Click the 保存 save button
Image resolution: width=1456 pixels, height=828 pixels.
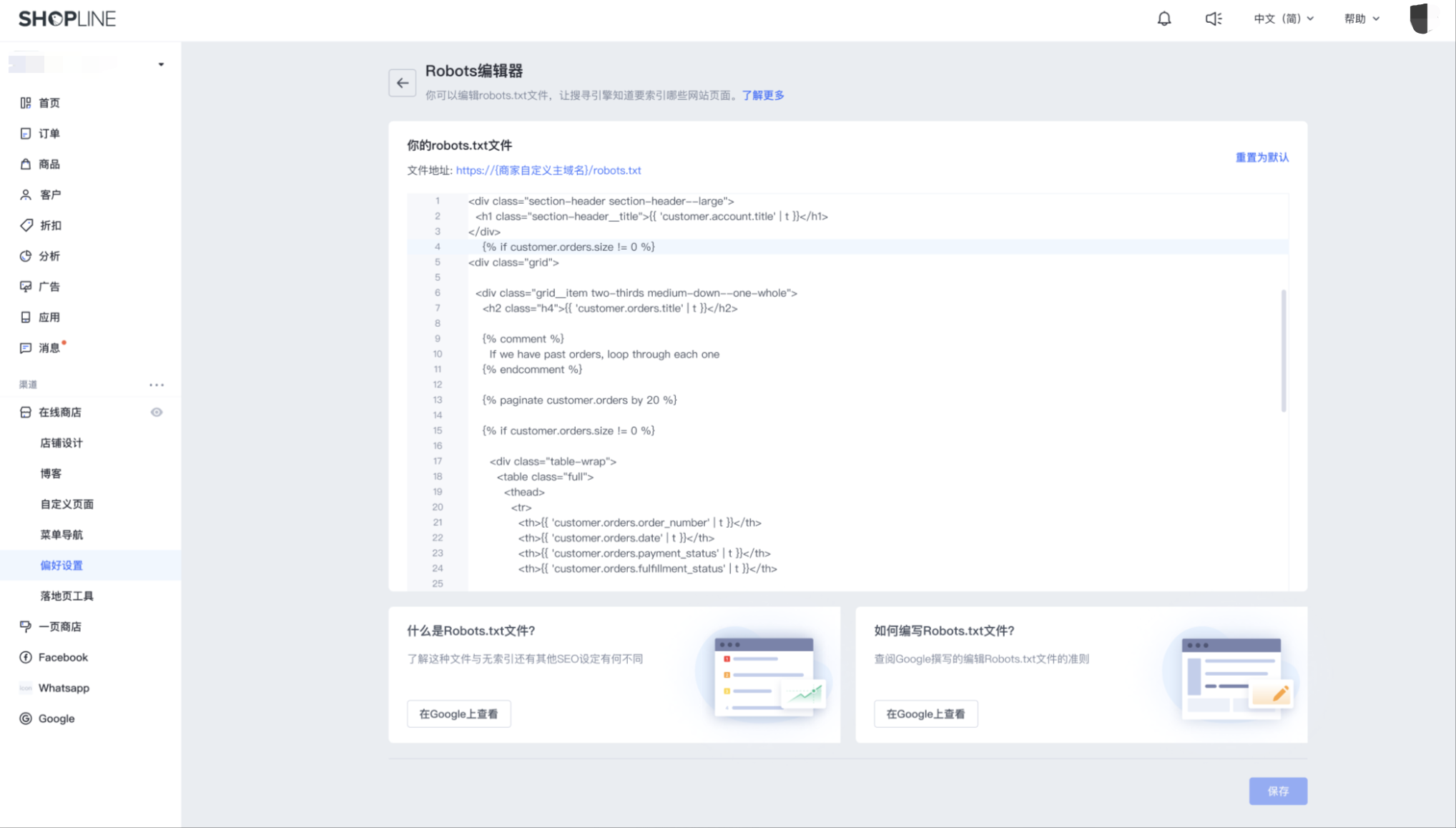(1277, 791)
